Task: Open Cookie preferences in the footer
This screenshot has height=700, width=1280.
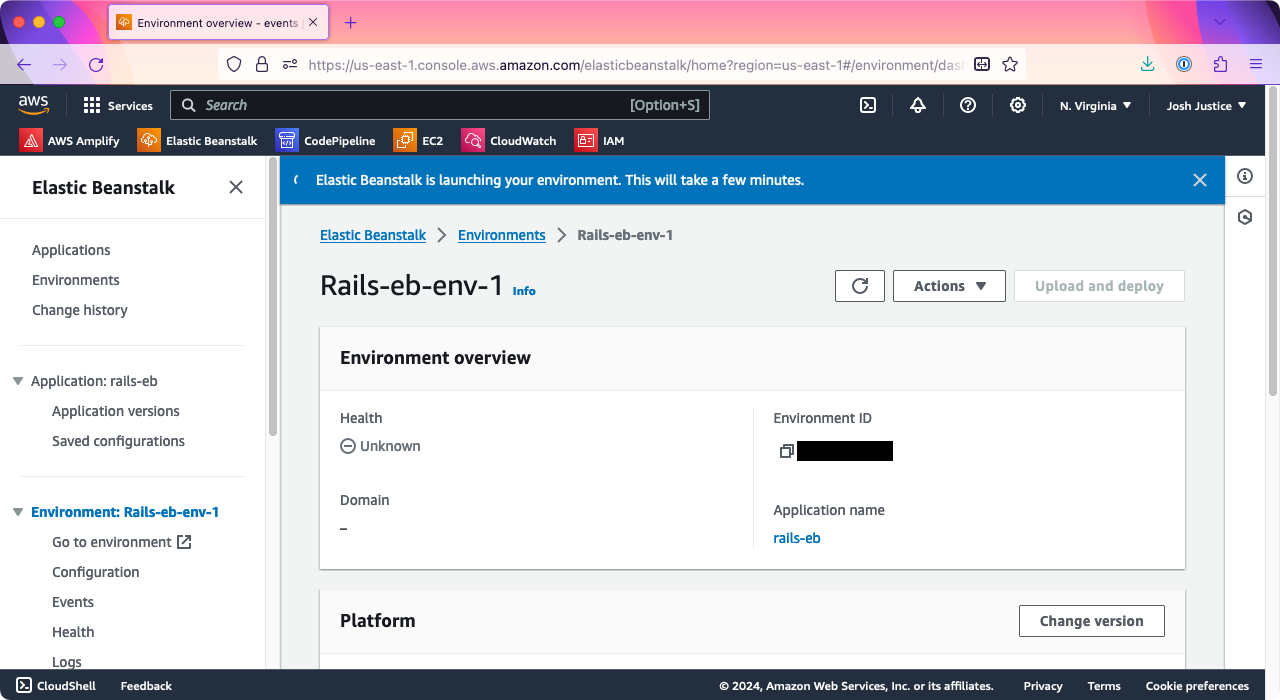Action: pos(1197,686)
